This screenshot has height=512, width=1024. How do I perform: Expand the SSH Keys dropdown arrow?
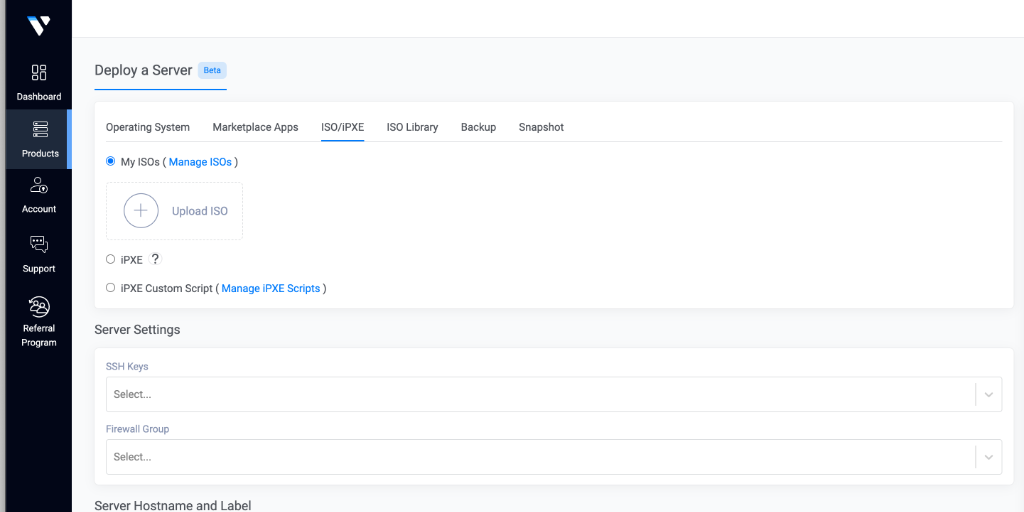[988, 395]
